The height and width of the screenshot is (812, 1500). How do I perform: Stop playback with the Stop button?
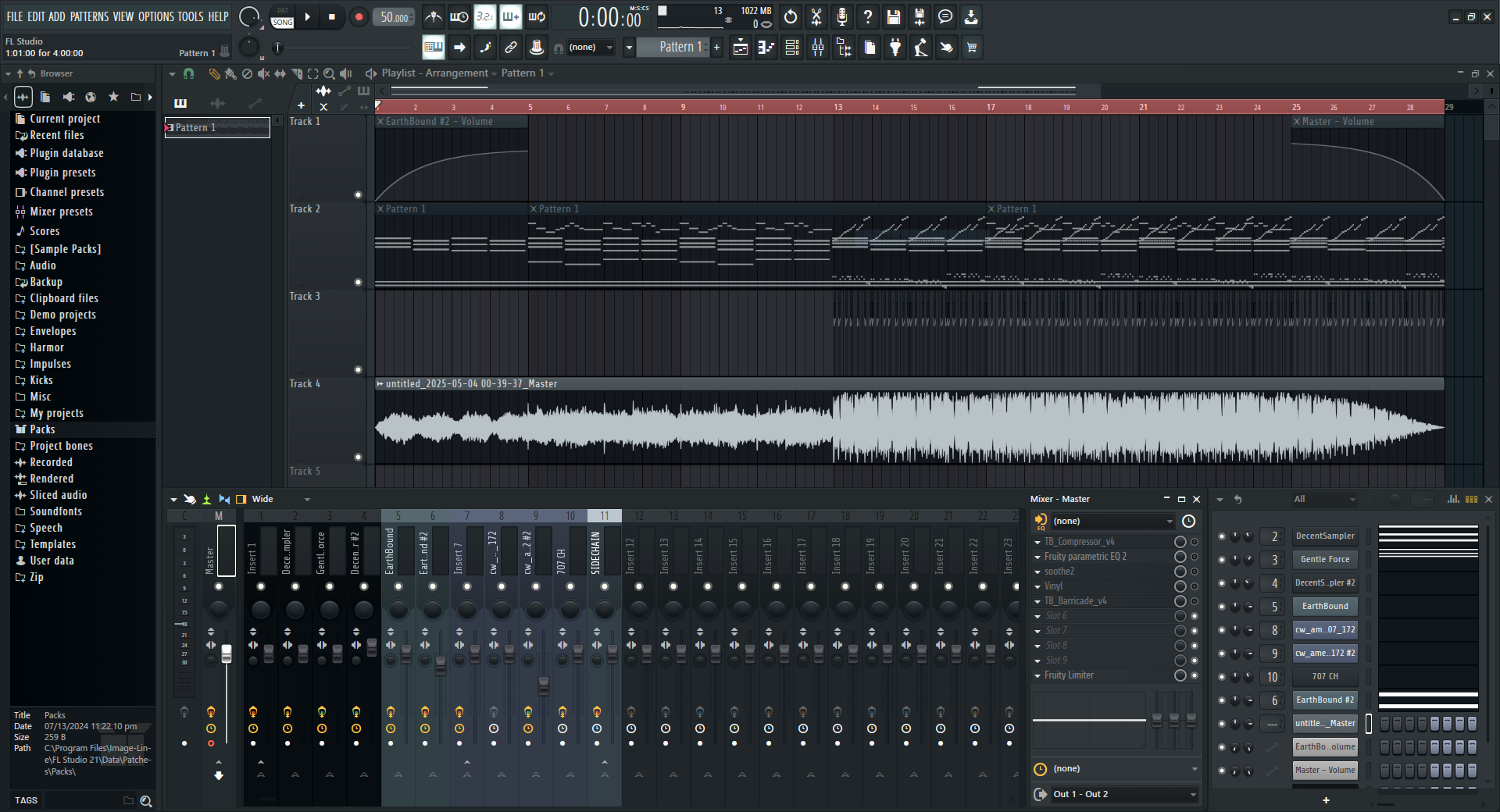click(x=332, y=16)
